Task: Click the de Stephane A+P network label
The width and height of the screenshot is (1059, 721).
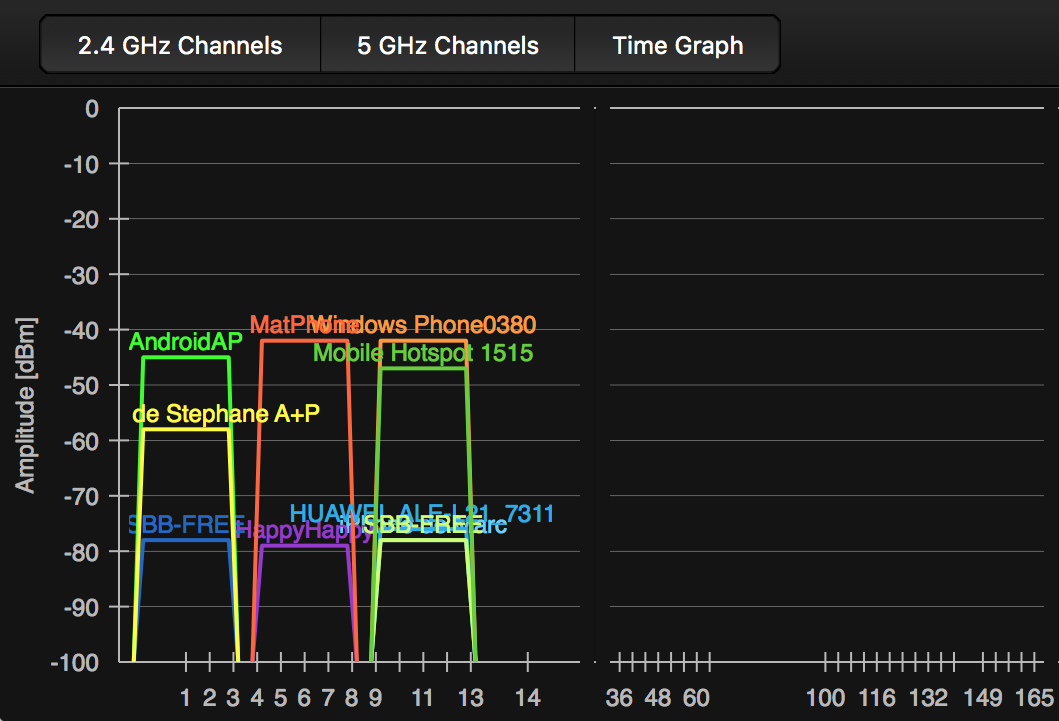Action: click(226, 413)
